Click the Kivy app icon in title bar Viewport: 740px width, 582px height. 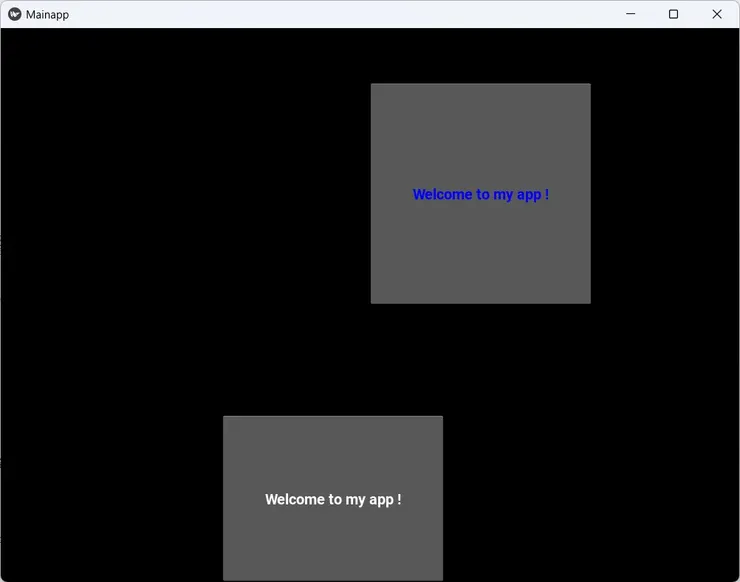coord(15,14)
